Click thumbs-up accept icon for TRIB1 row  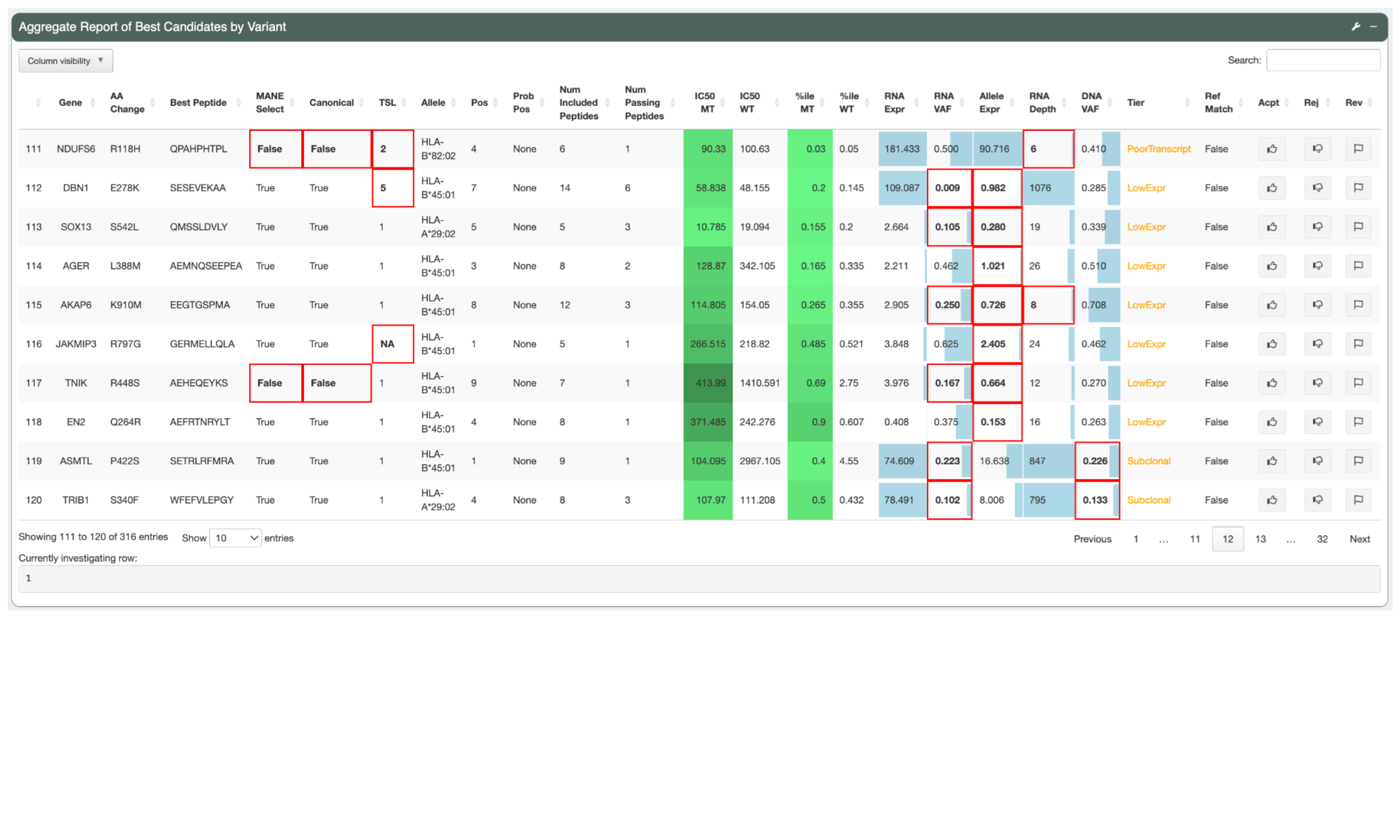coord(1271,501)
